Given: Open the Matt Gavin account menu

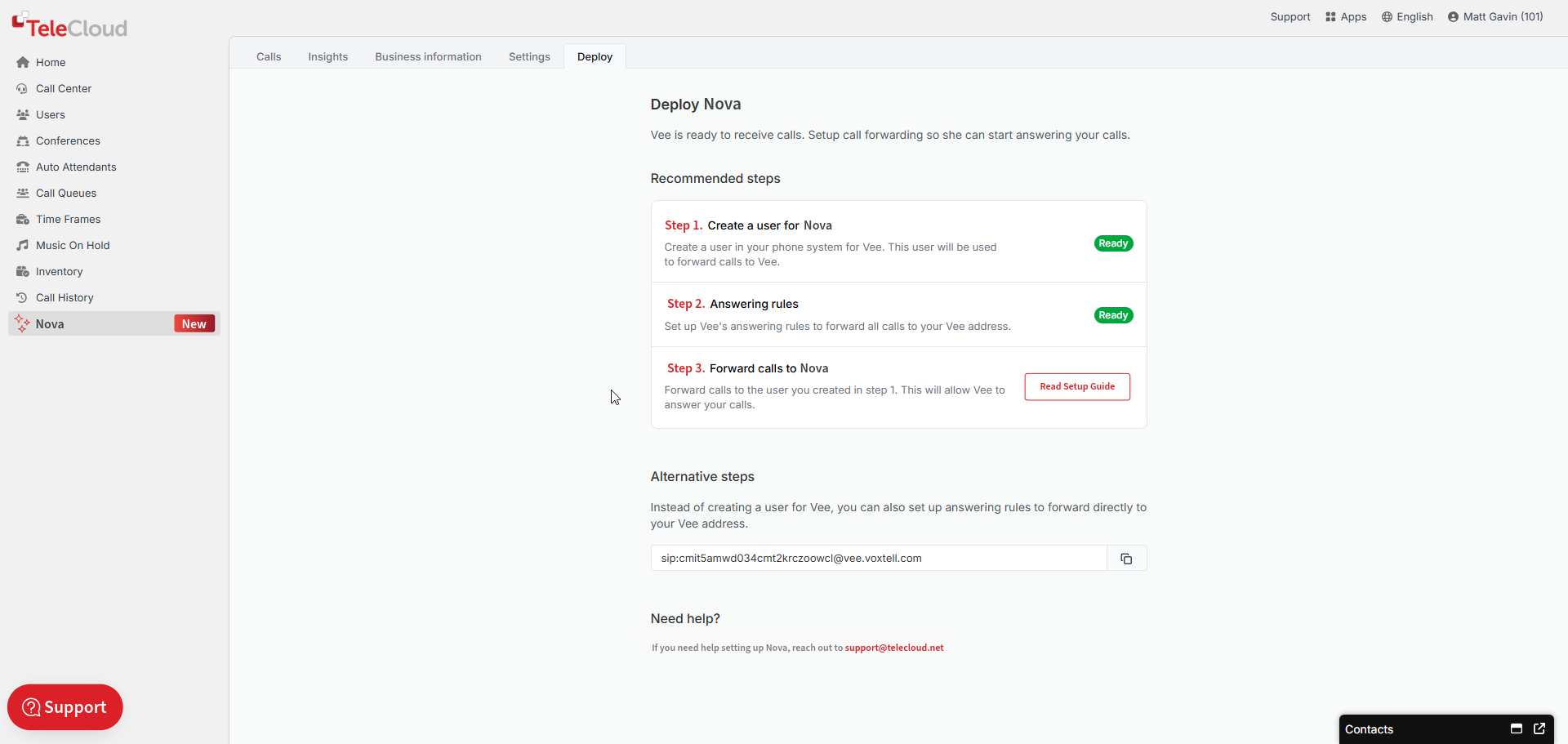Looking at the screenshot, I should coord(1503,16).
